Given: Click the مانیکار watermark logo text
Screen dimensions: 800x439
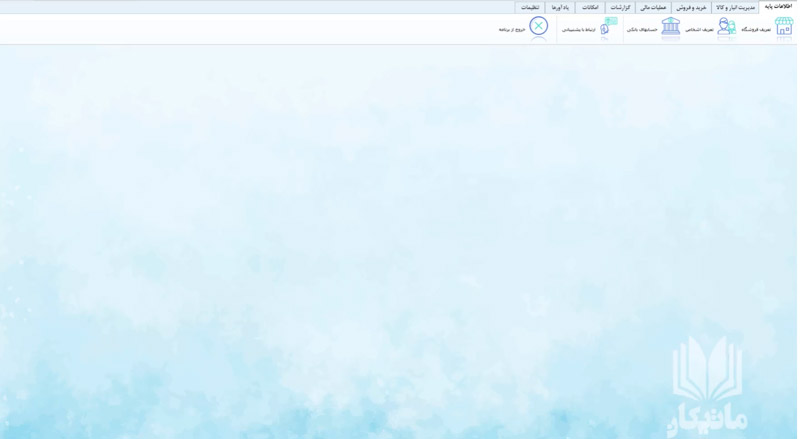Looking at the screenshot, I should [x=707, y=422].
